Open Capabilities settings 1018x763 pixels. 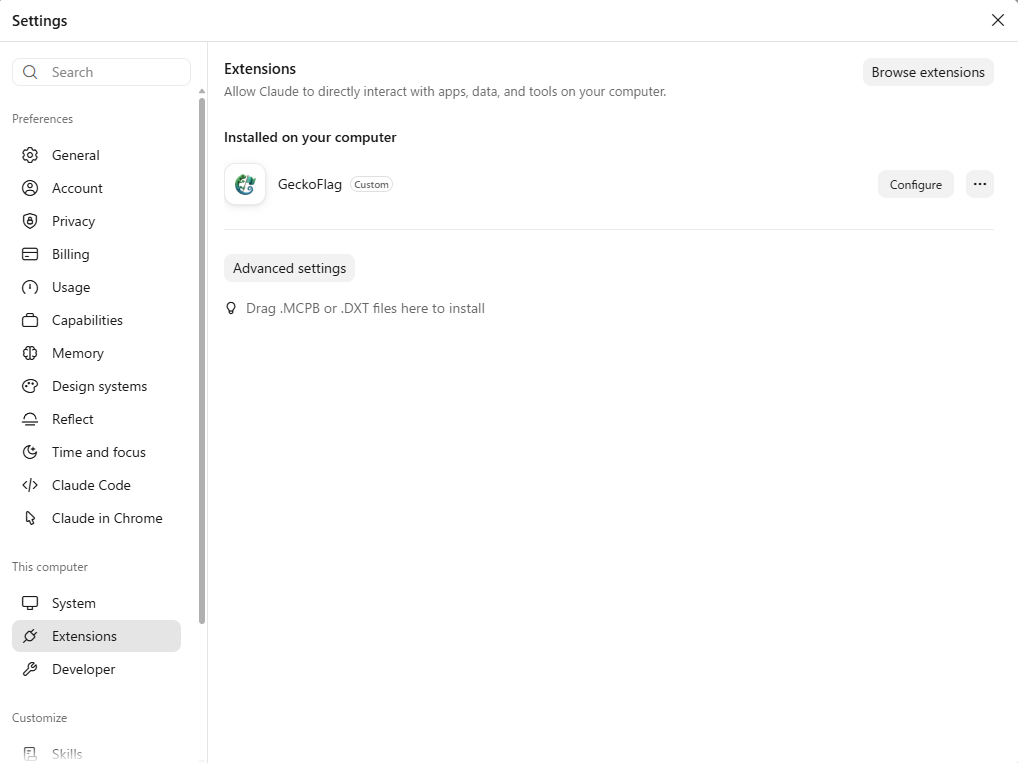pyautogui.click(x=96, y=320)
